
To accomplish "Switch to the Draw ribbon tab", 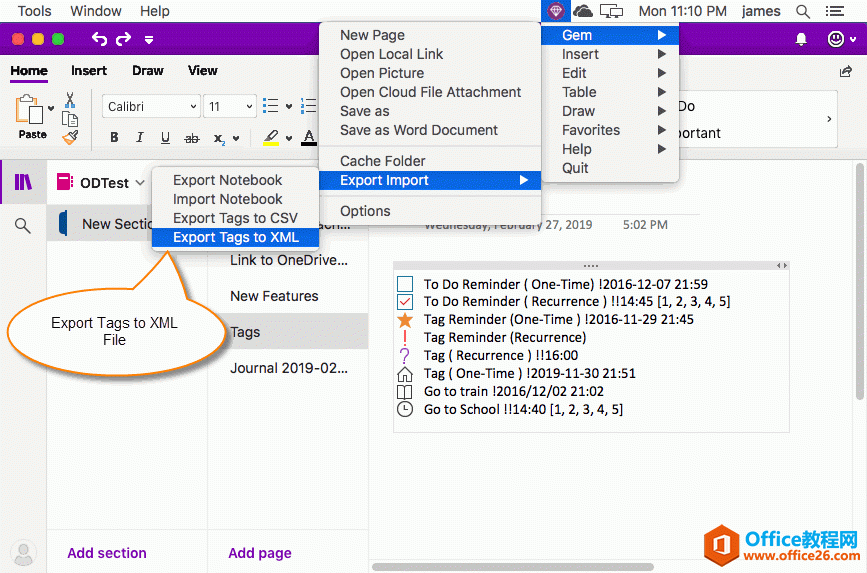I will click(148, 71).
